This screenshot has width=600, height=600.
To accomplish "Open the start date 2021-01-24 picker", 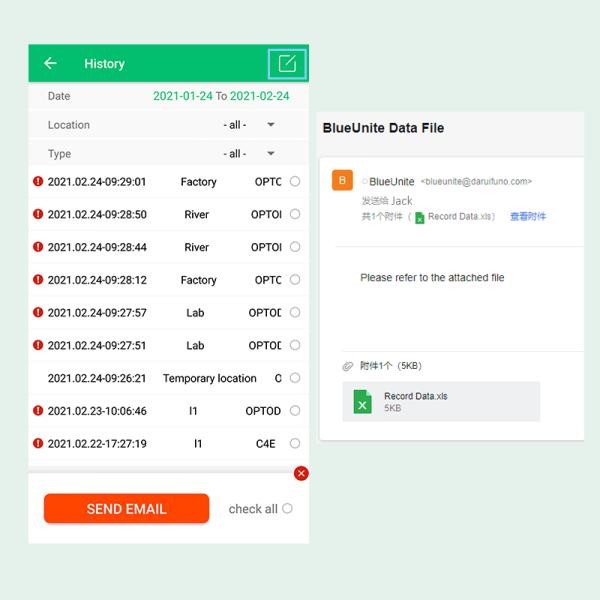I will [x=182, y=96].
